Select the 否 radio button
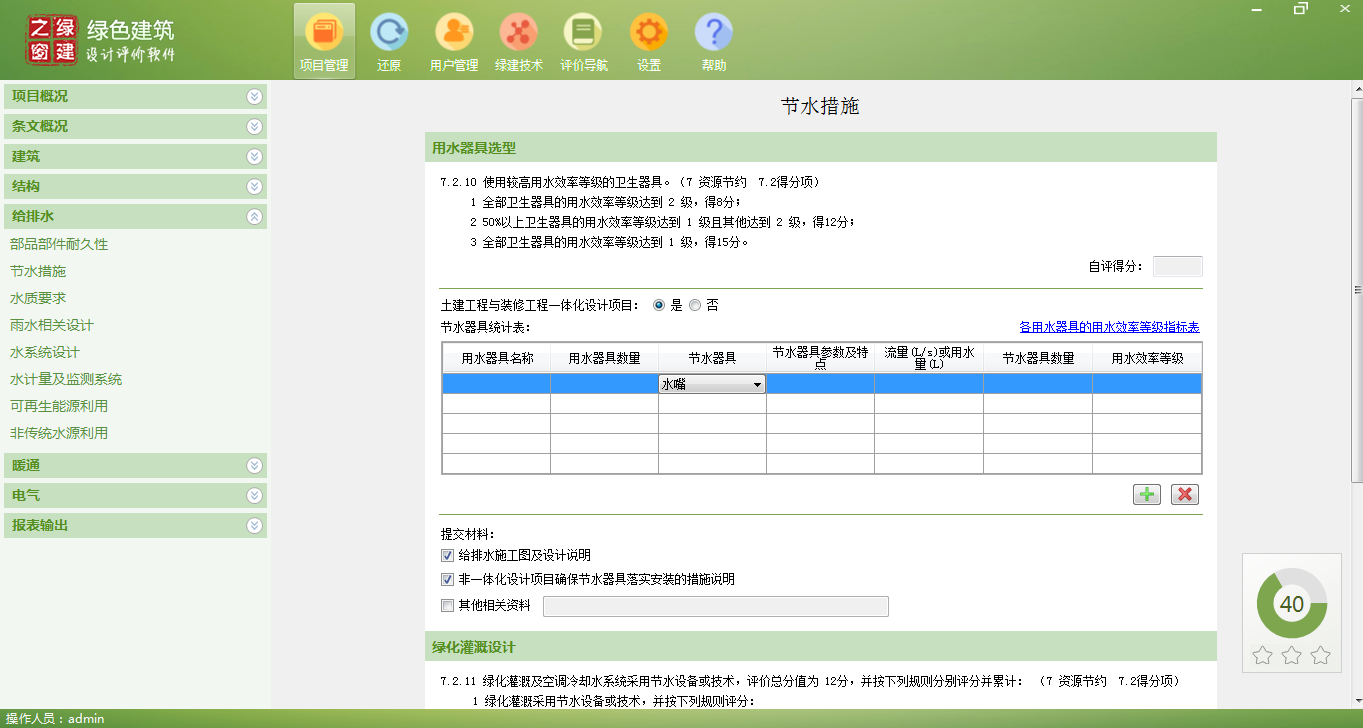Viewport: 1363px width, 728px height. pyautogui.click(x=696, y=305)
